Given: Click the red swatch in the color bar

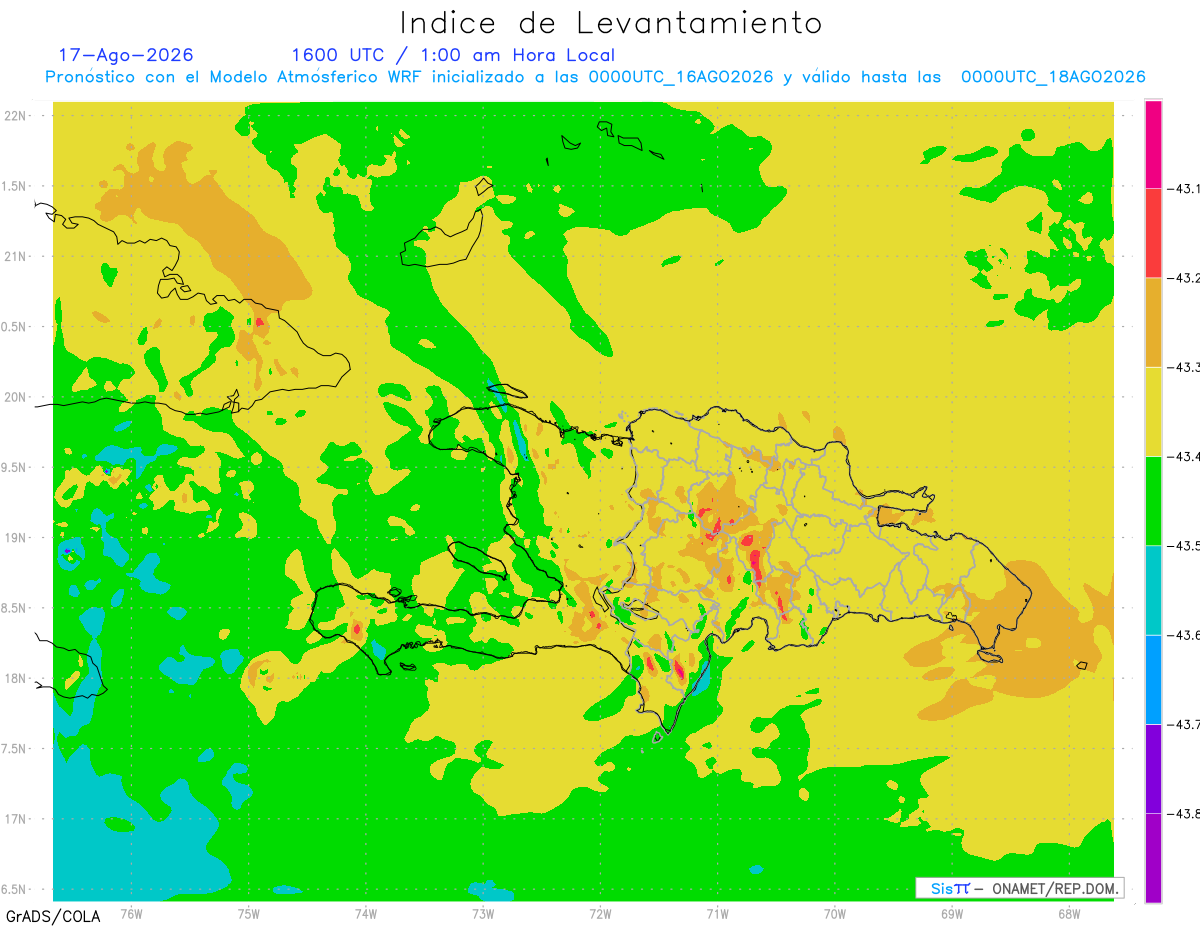Looking at the screenshot, I should pyautogui.click(x=1153, y=233).
